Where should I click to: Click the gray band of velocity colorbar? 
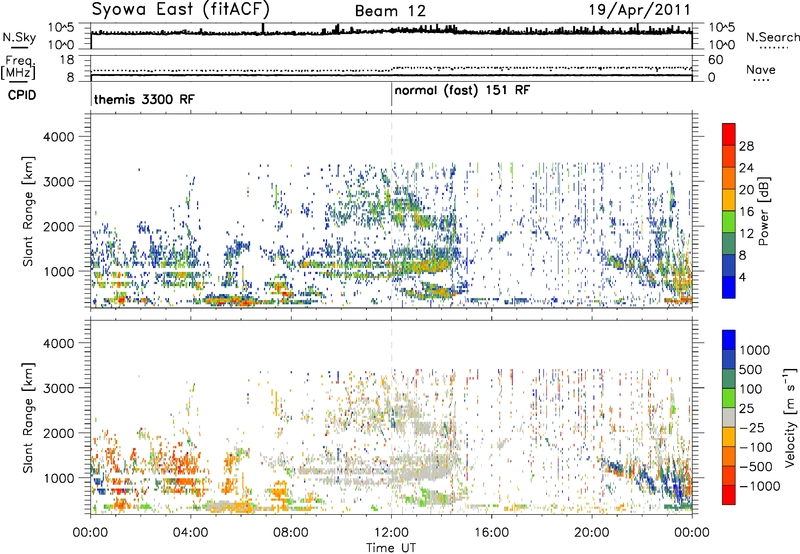tap(729, 417)
